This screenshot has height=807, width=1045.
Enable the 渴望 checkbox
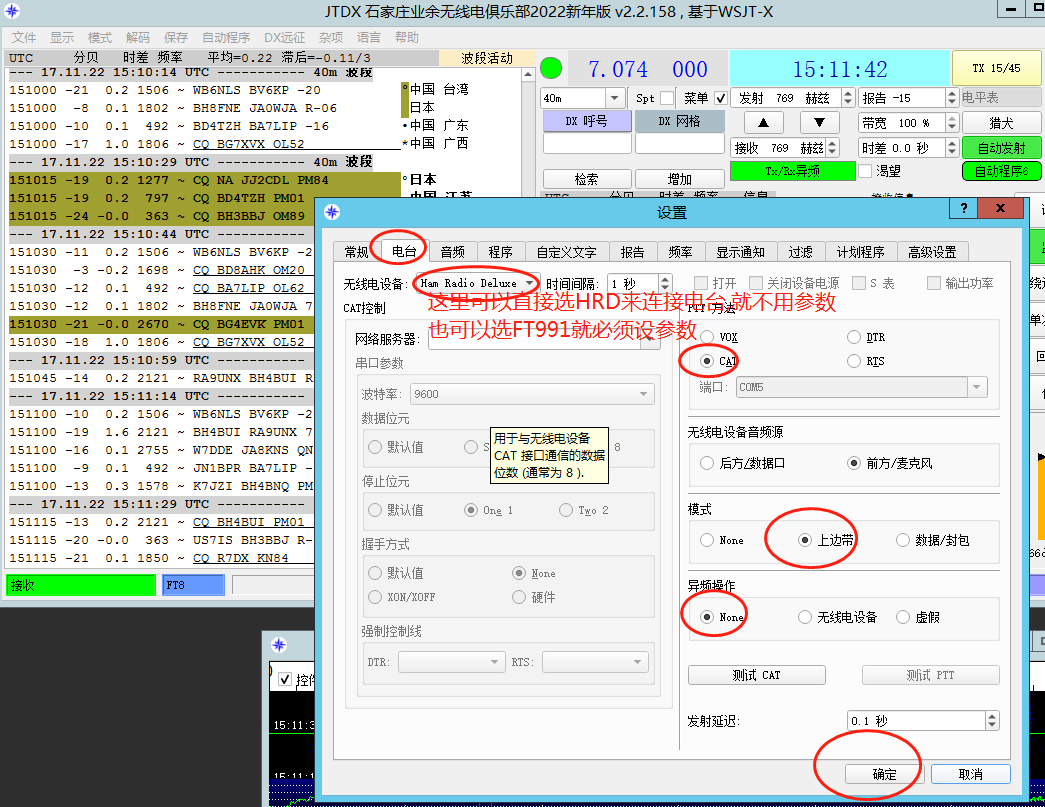[x=865, y=171]
